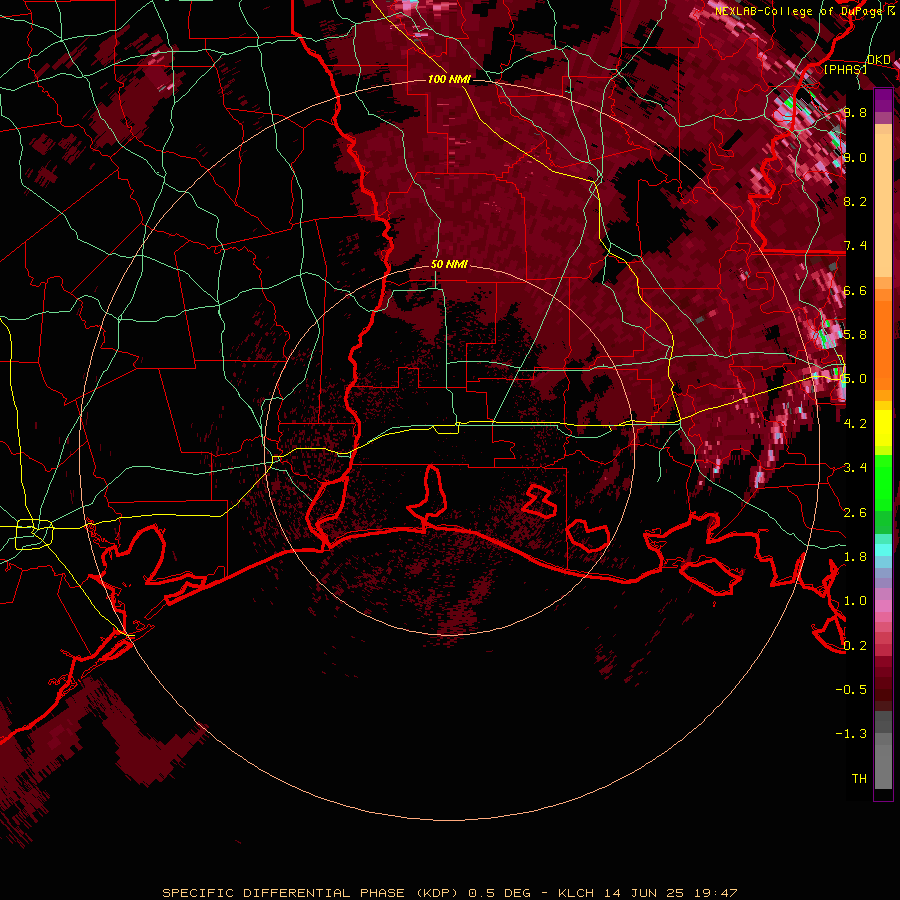Click the 50 NMI range ring label
This screenshot has width=900, height=900.
pos(449,264)
